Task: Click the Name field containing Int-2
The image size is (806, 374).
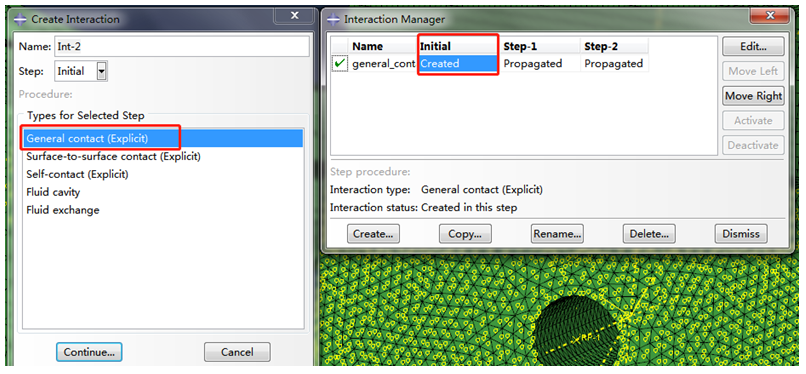Action: (182, 47)
